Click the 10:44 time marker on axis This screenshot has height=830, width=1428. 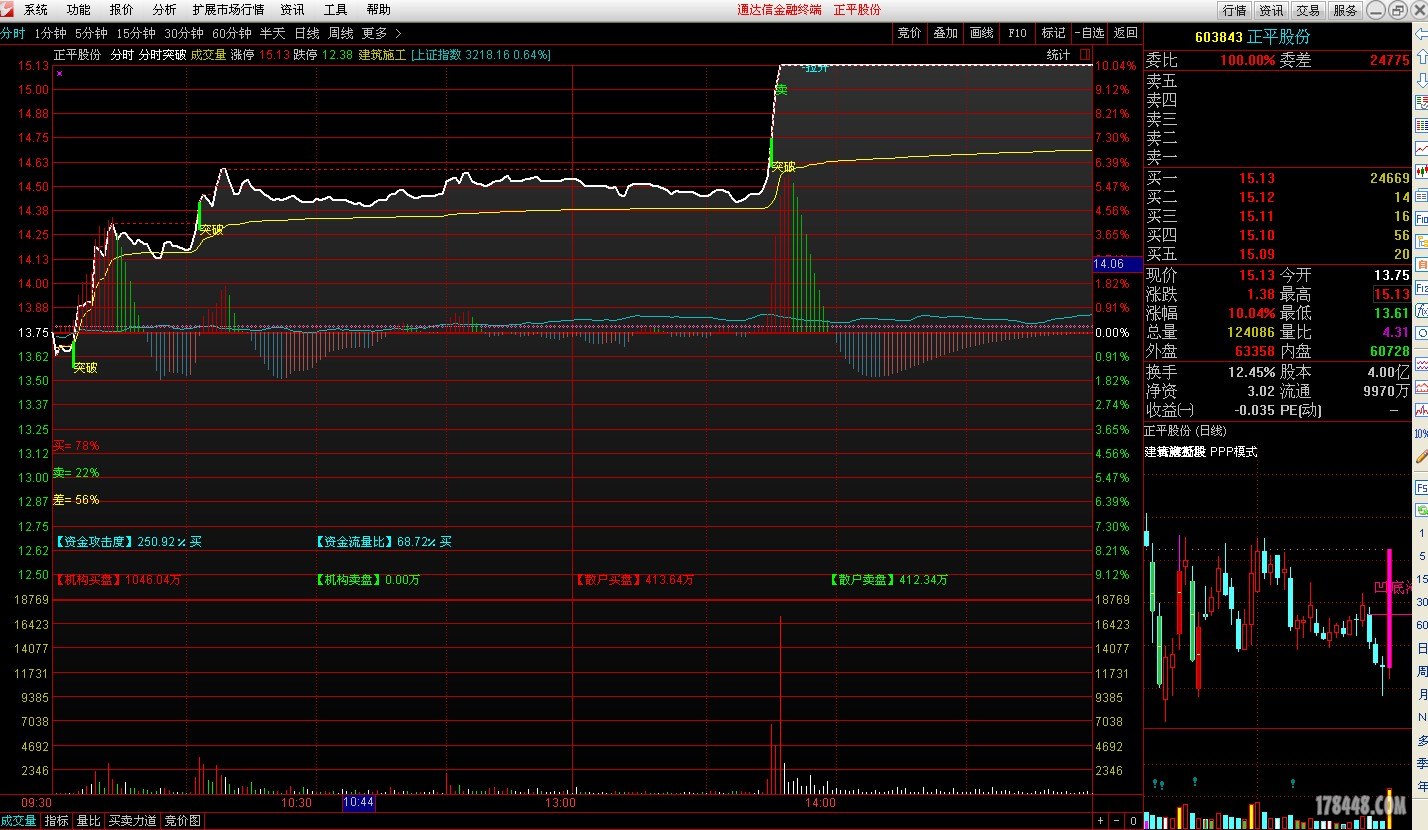(x=358, y=802)
